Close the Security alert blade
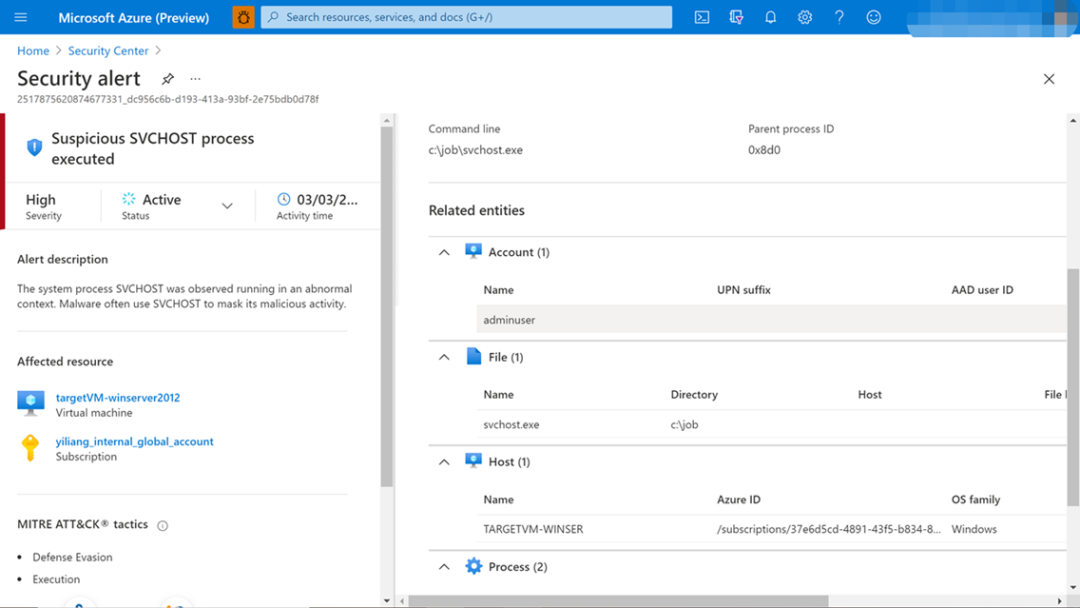Viewport: 1080px width, 608px height. 1049,79
